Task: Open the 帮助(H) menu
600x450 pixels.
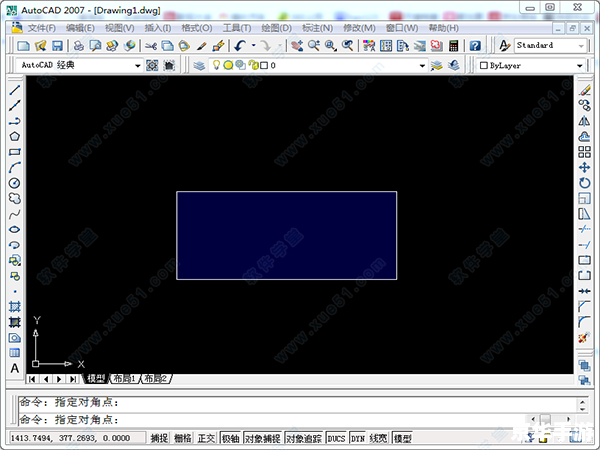Action: [443, 28]
